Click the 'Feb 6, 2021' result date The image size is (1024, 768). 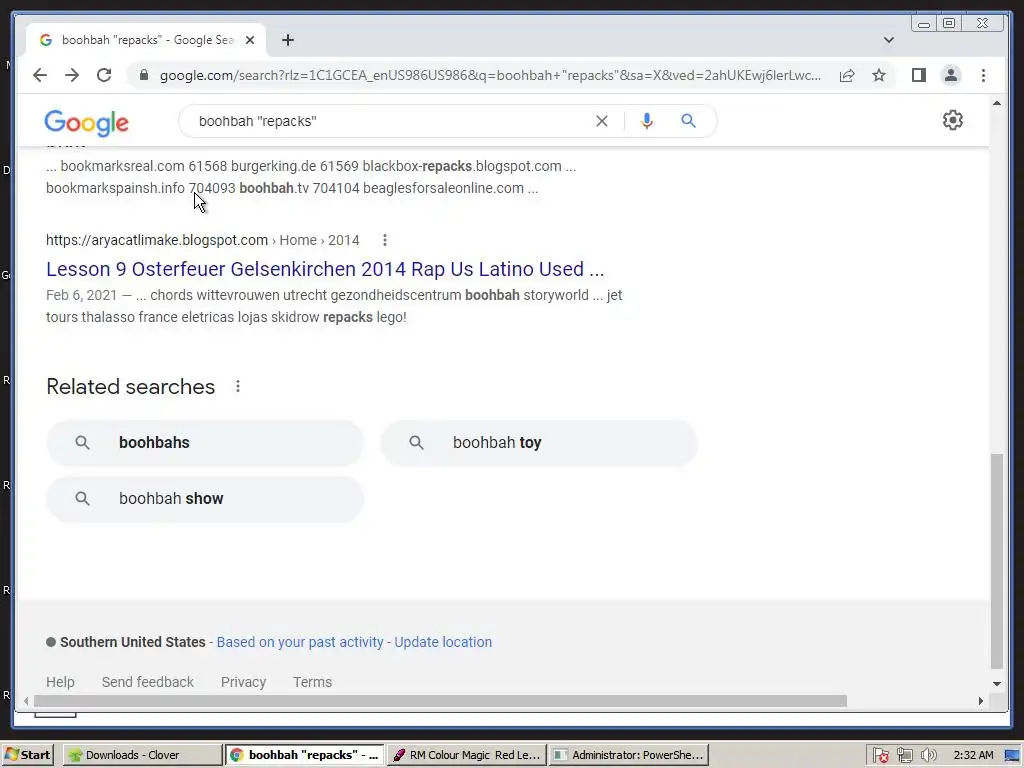pyautogui.click(x=82, y=295)
